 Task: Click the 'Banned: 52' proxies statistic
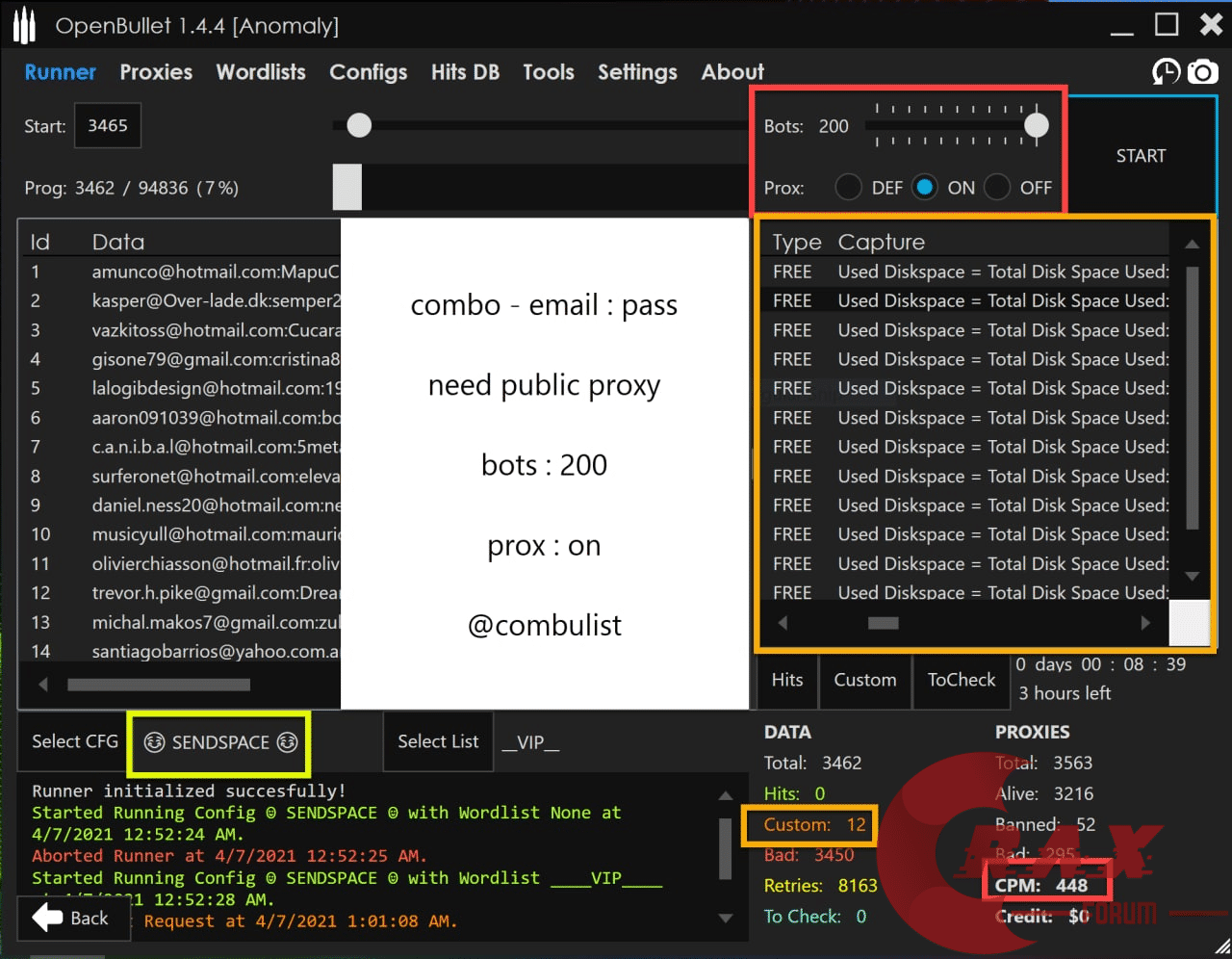pyautogui.click(x=1045, y=824)
